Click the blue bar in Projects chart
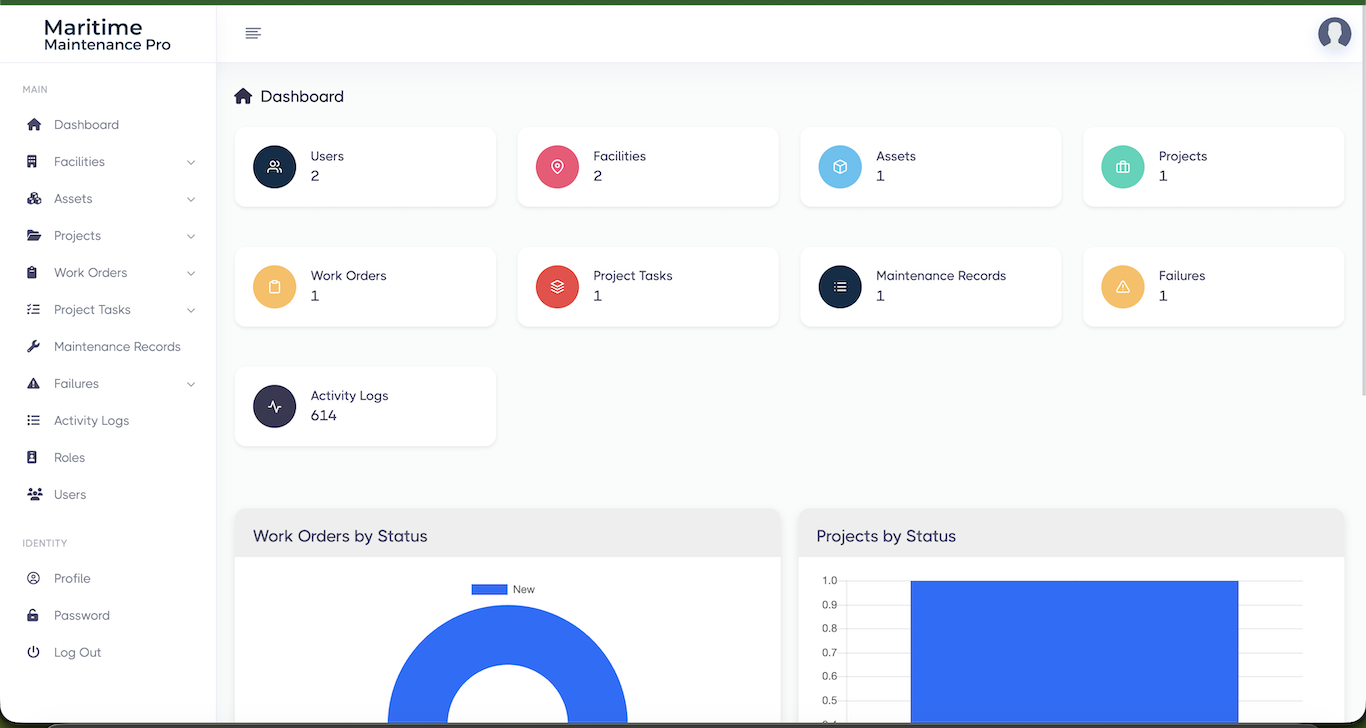This screenshot has width=1366, height=728. pyautogui.click(x=1074, y=650)
